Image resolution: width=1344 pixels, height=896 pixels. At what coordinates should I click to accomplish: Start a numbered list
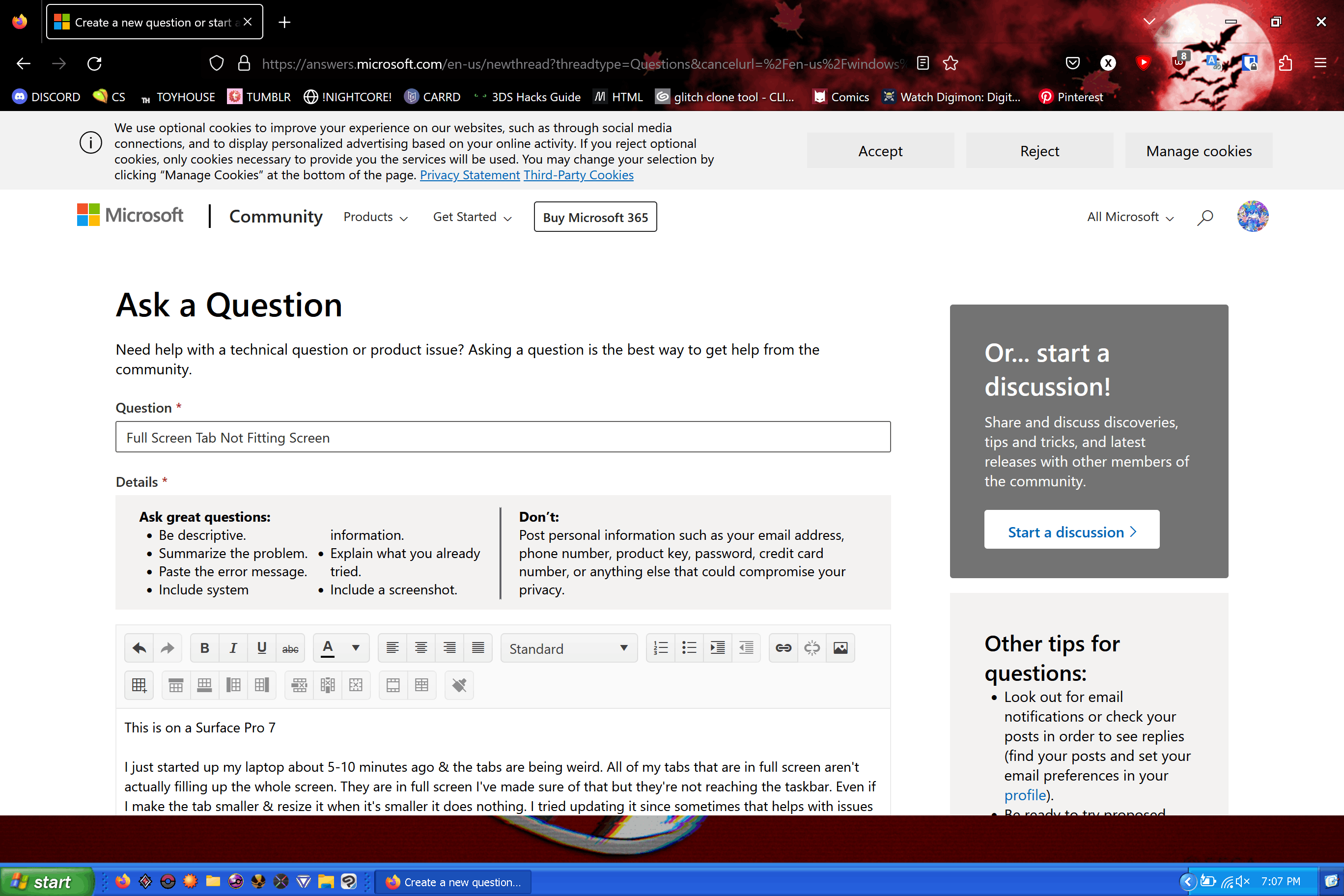click(661, 647)
